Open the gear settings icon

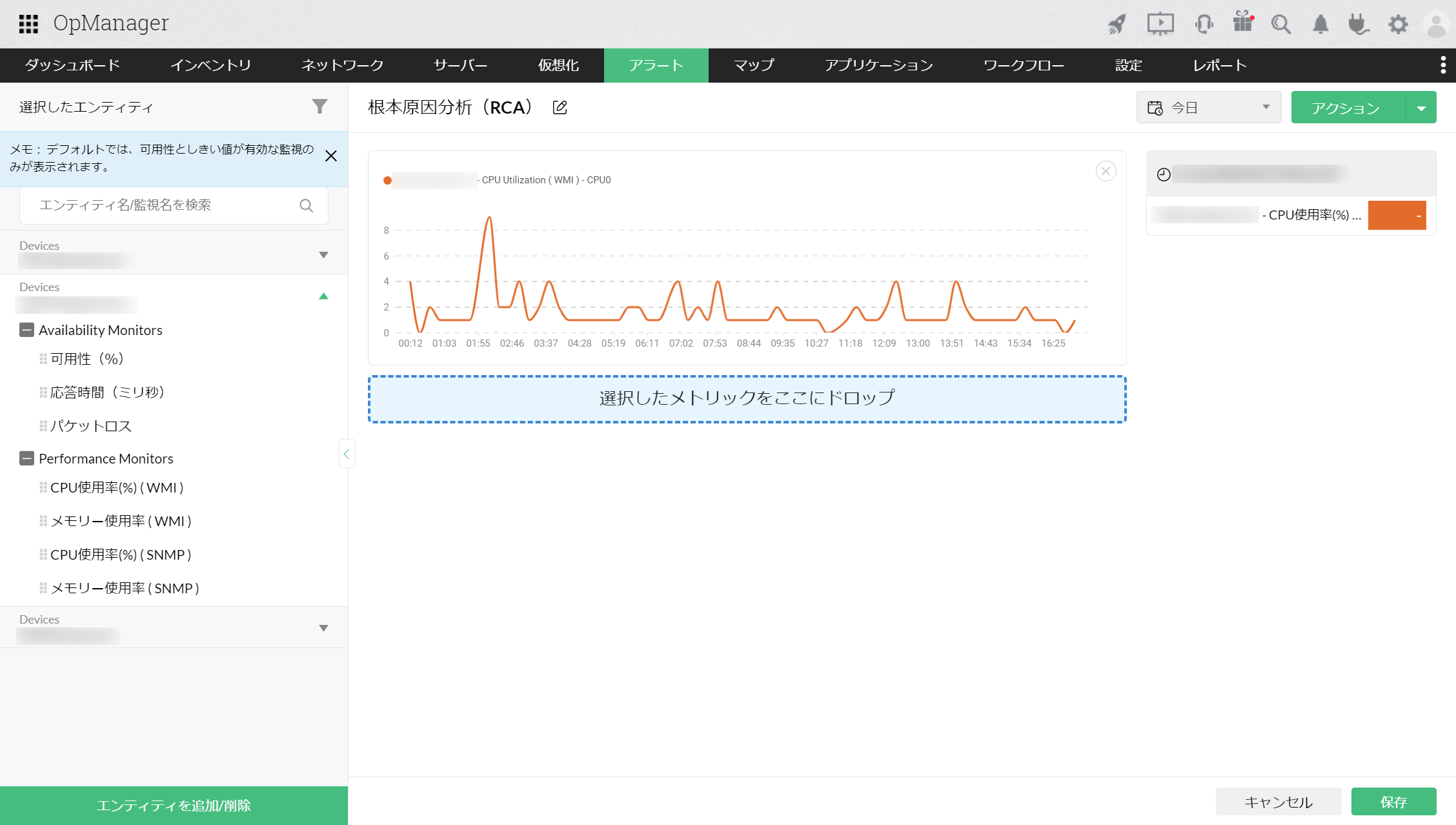click(x=1398, y=25)
